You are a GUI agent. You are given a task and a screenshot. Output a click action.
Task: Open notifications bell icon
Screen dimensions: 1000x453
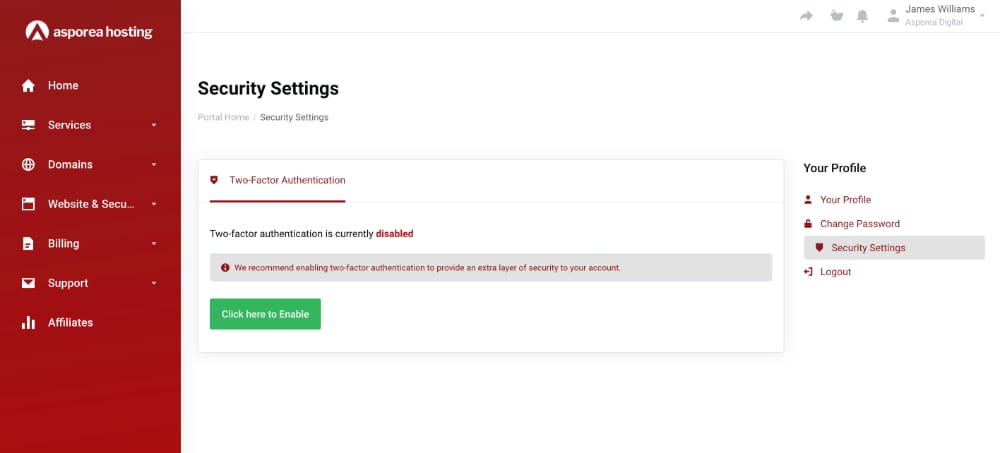862,16
